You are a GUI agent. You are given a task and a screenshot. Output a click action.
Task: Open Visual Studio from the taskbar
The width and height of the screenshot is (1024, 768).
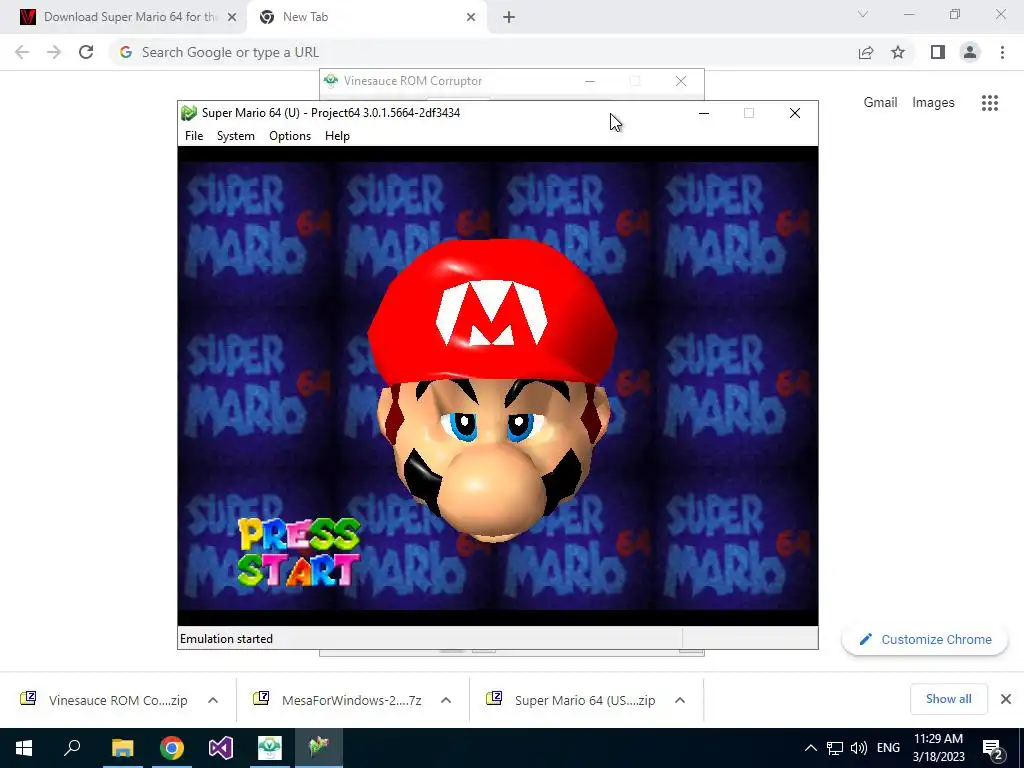coord(221,748)
